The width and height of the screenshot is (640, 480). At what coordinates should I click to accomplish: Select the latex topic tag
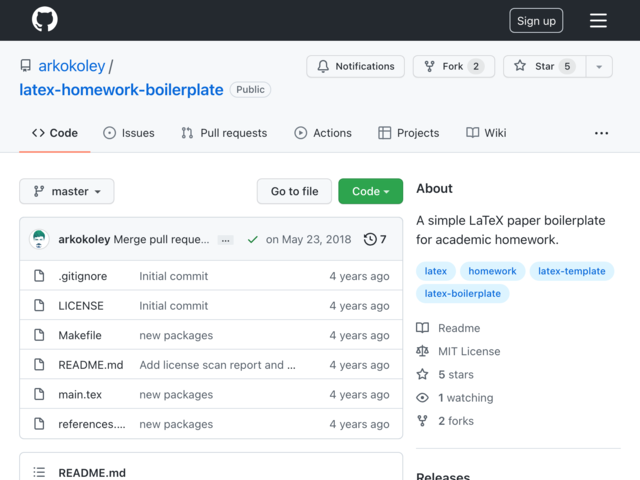tap(436, 271)
